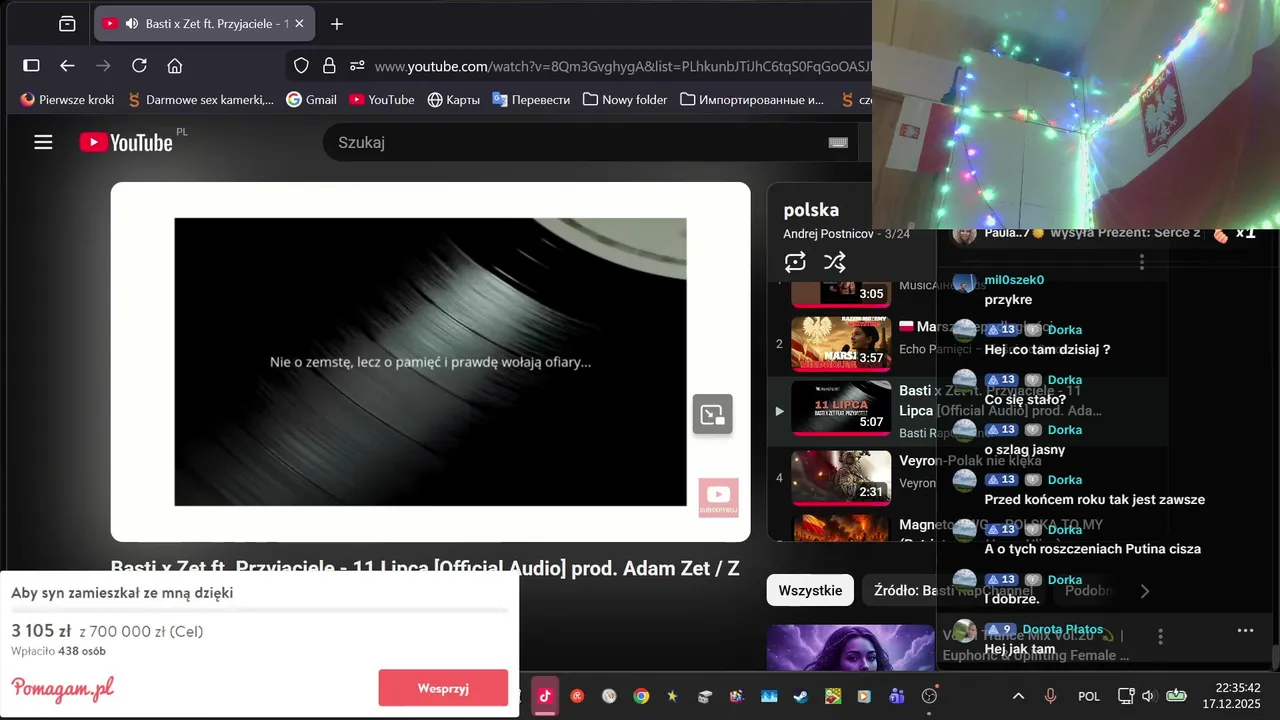Screen dimensions: 1280x720
Task: Go to browser home page
Action: pos(175,66)
